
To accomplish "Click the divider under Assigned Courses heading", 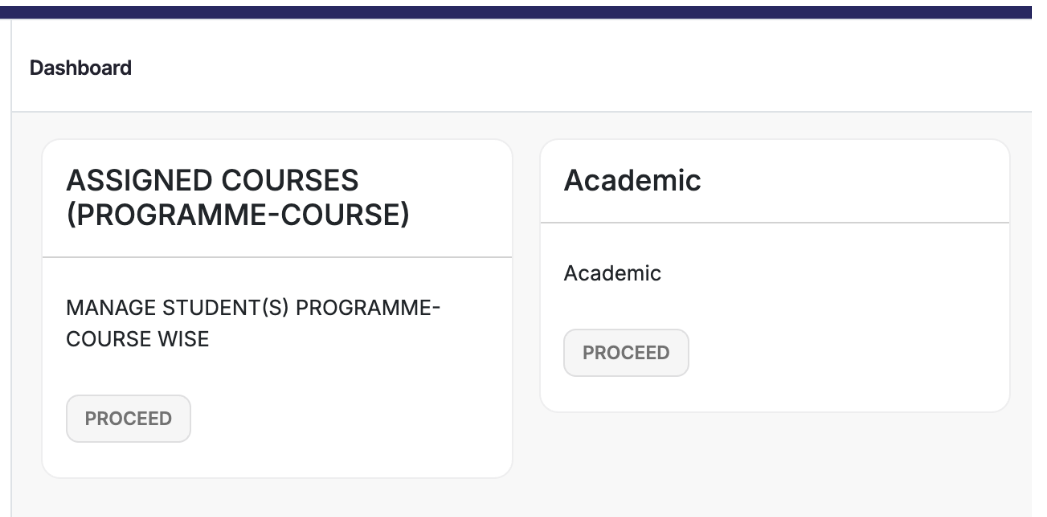I will click(x=277, y=258).
